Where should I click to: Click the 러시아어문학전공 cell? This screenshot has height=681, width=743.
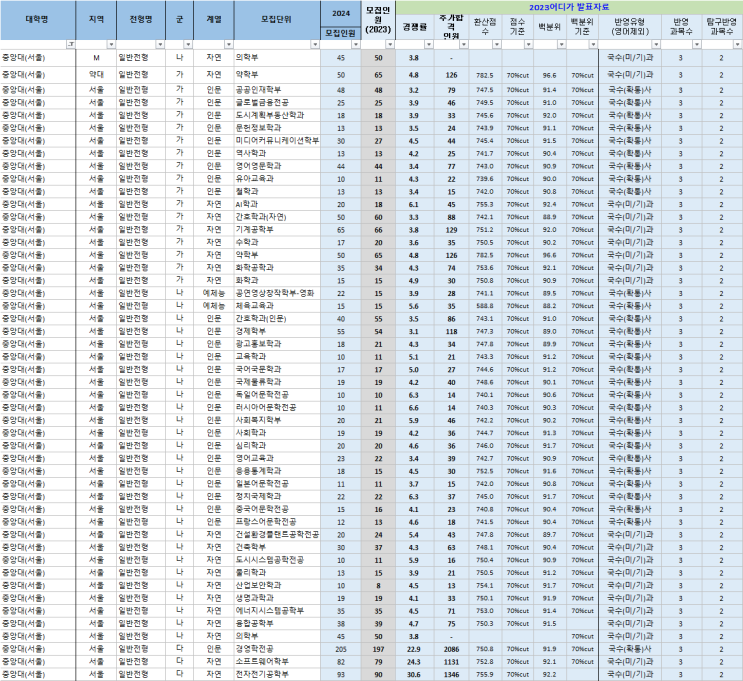(277, 408)
